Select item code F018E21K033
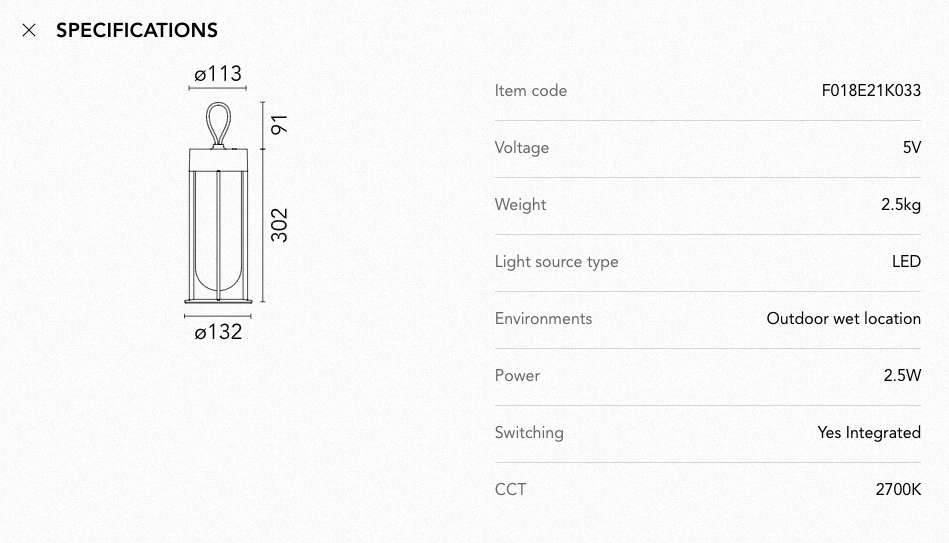 pos(871,91)
